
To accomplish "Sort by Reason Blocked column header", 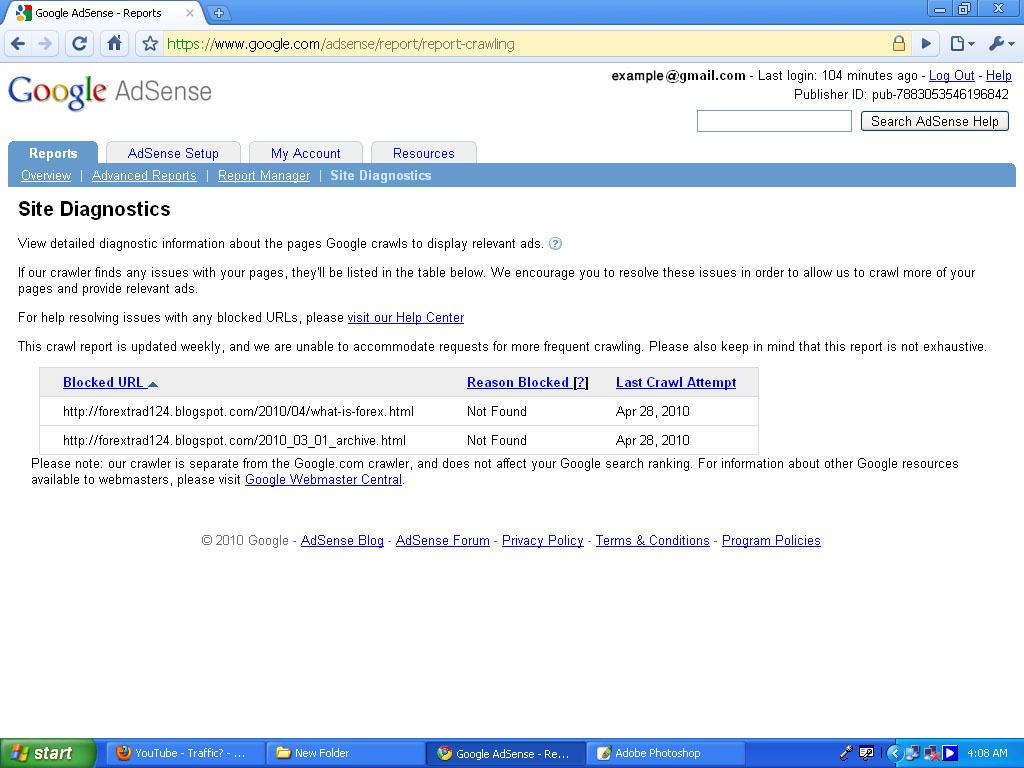I will point(518,383).
